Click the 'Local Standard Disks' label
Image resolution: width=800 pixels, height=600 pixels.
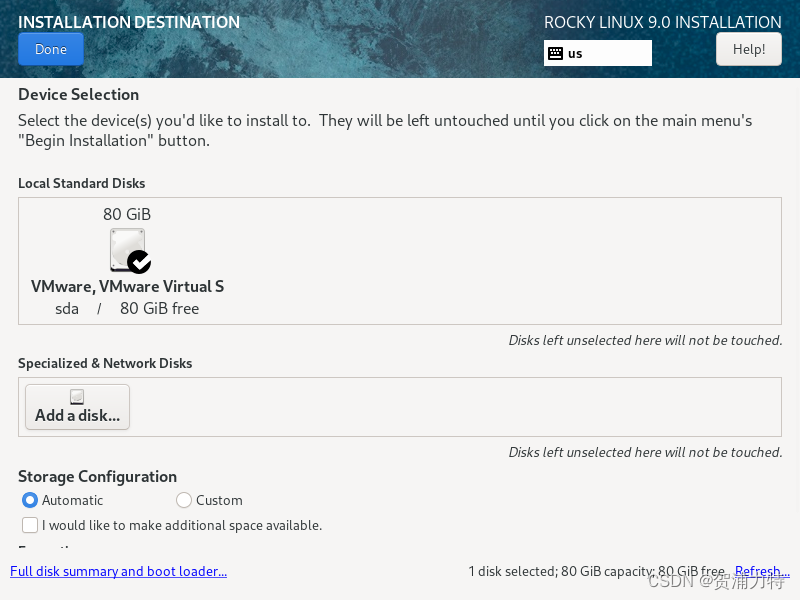82,183
